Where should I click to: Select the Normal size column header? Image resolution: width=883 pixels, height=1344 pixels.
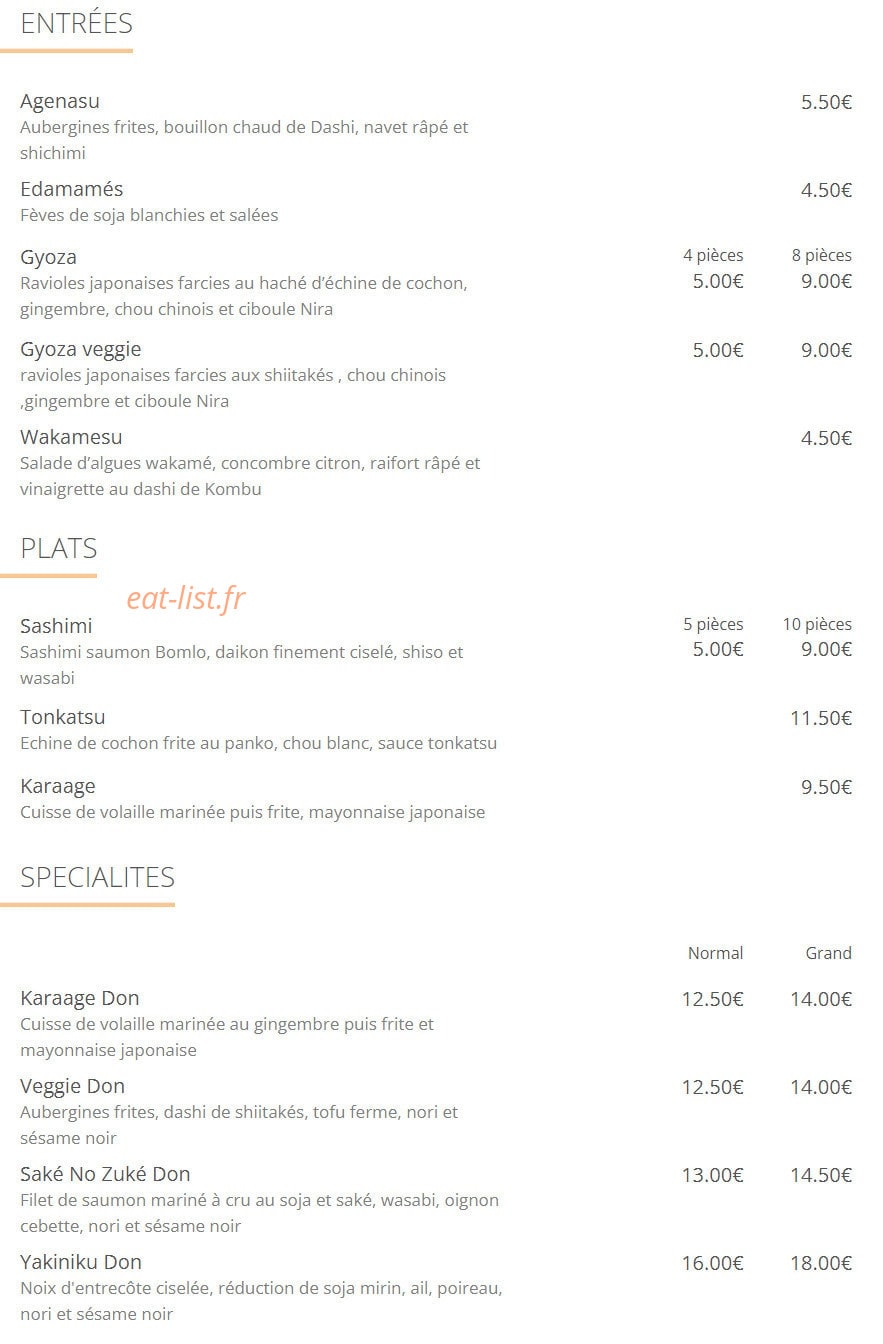pos(715,953)
